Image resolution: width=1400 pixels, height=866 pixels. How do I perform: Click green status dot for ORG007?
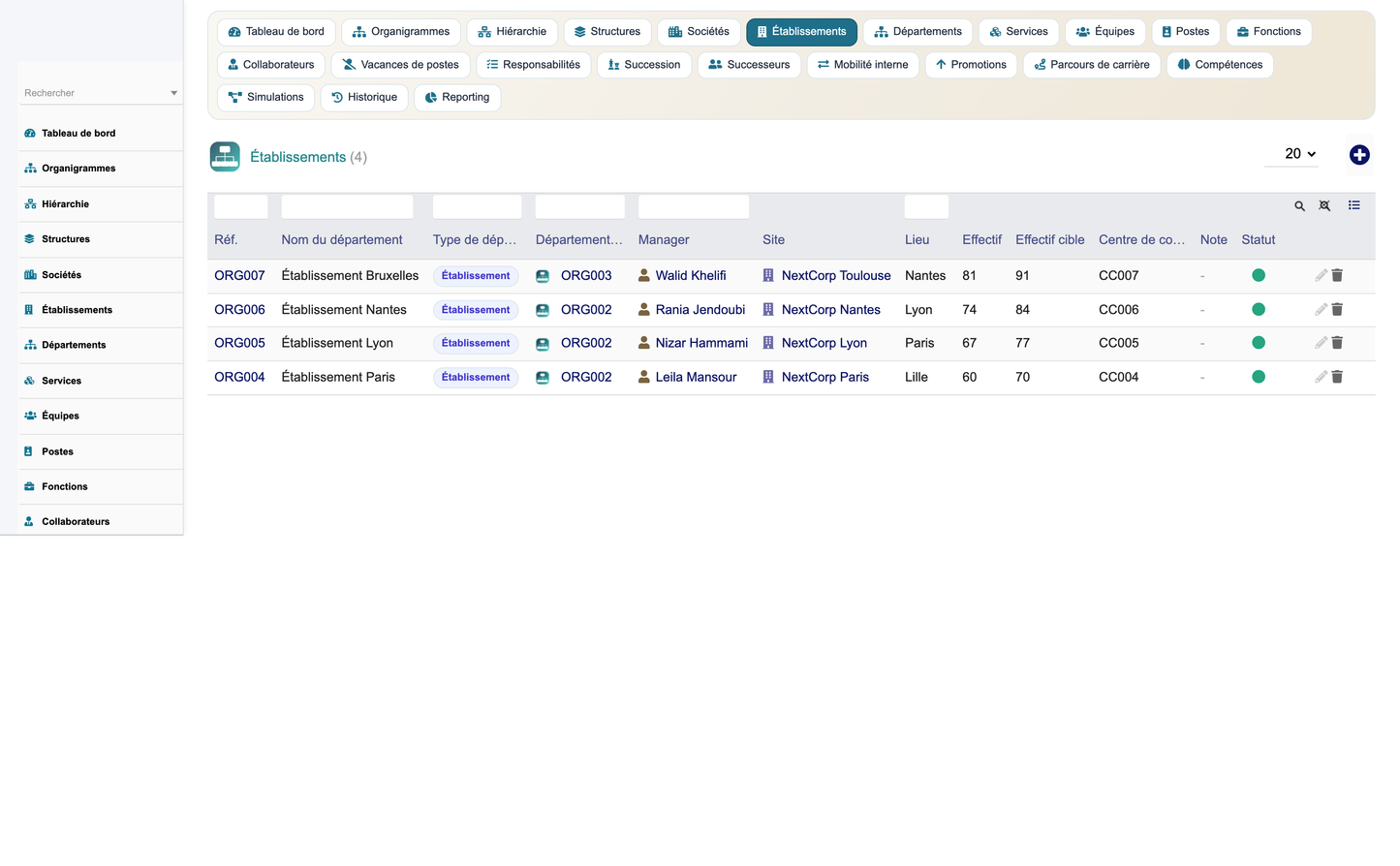(x=1259, y=275)
